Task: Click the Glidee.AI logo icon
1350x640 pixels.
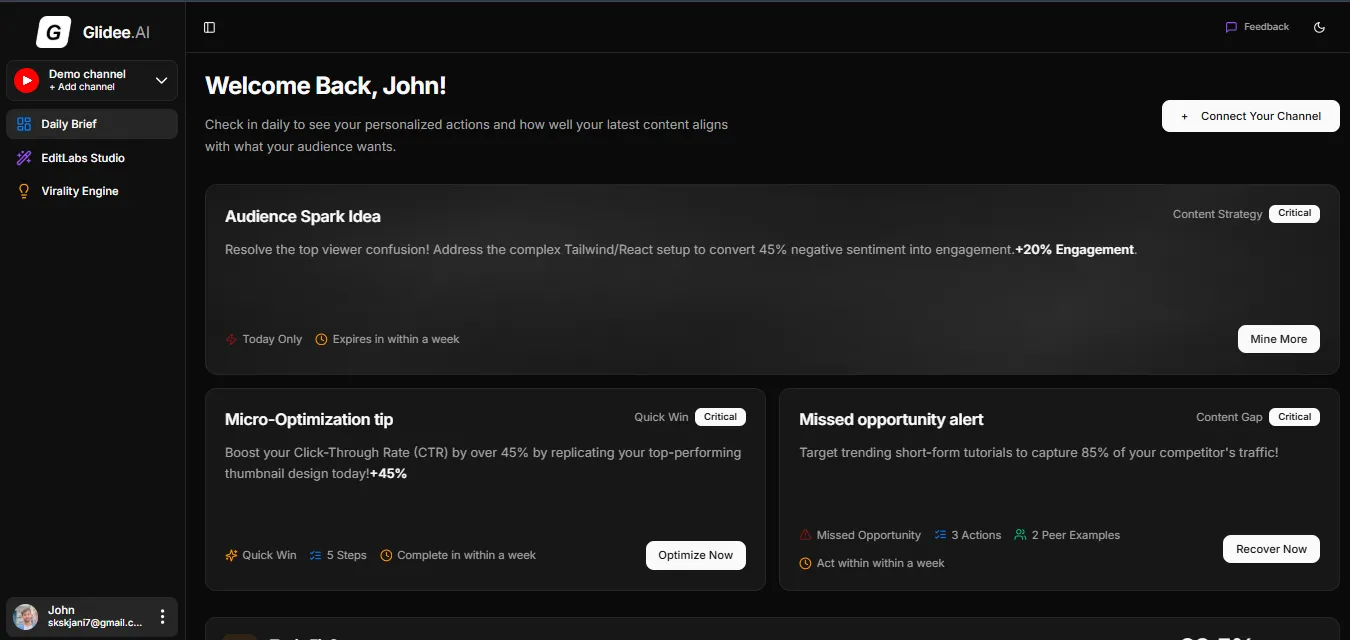Action: [52, 31]
